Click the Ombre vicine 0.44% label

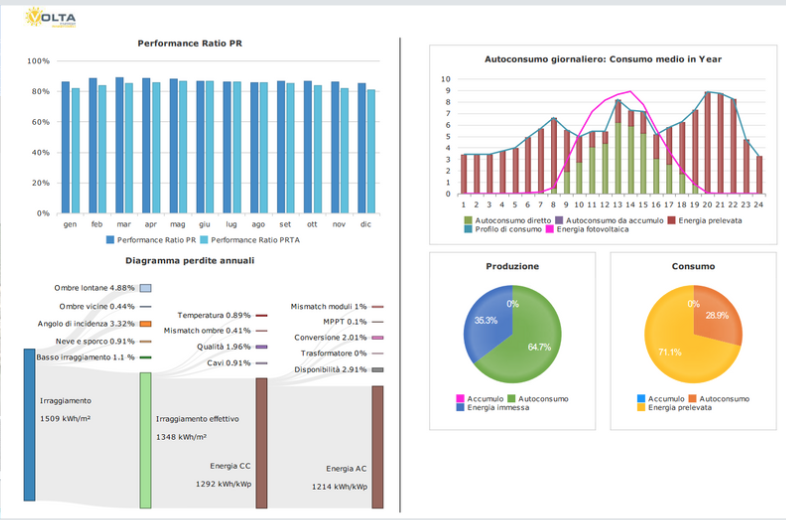(97, 306)
